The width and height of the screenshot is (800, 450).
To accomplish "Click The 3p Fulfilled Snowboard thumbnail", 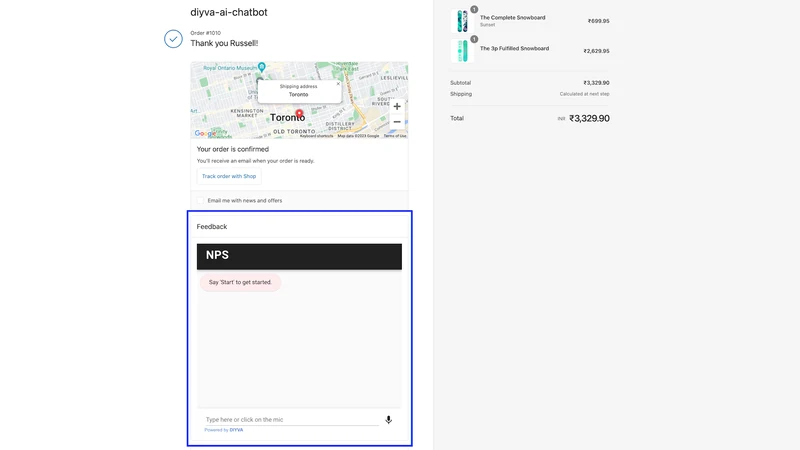I will (462, 51).
